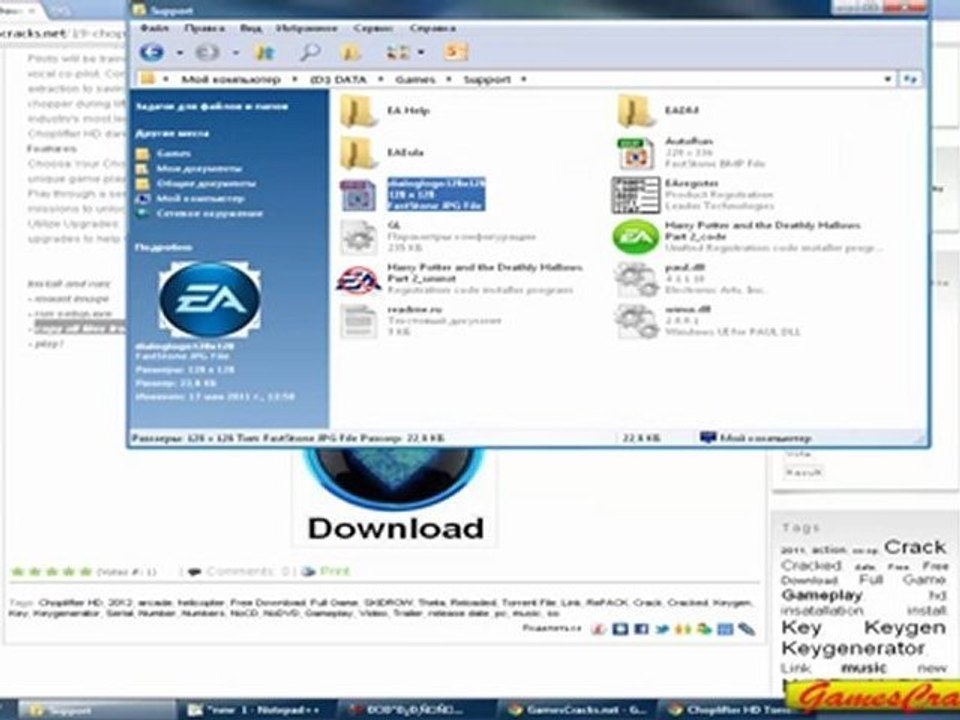Select Harry Potter Part 2_uninst EA icon
960x720 pixels.
358,279
